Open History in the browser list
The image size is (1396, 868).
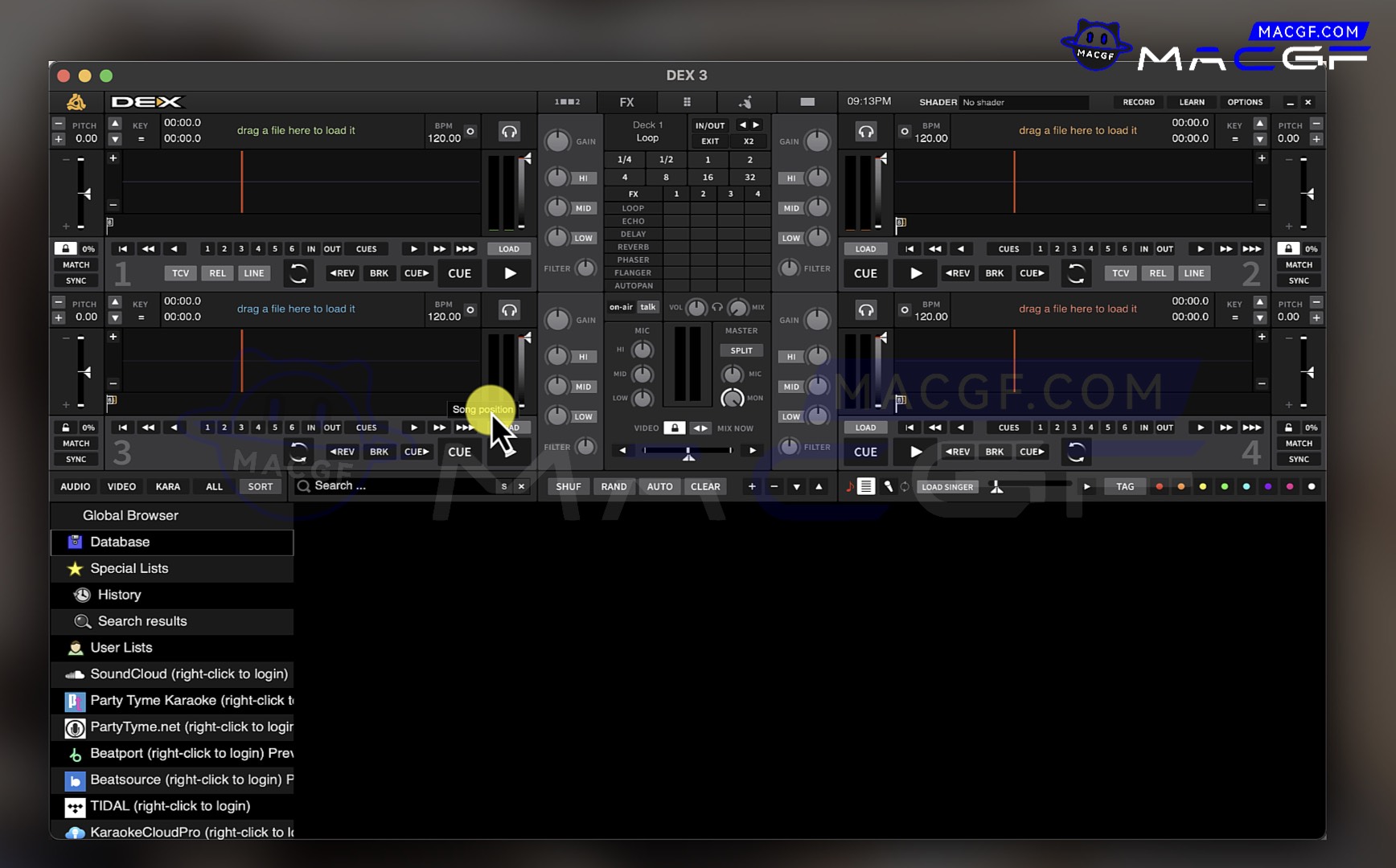pyautogui.click(x=119, y=595)
